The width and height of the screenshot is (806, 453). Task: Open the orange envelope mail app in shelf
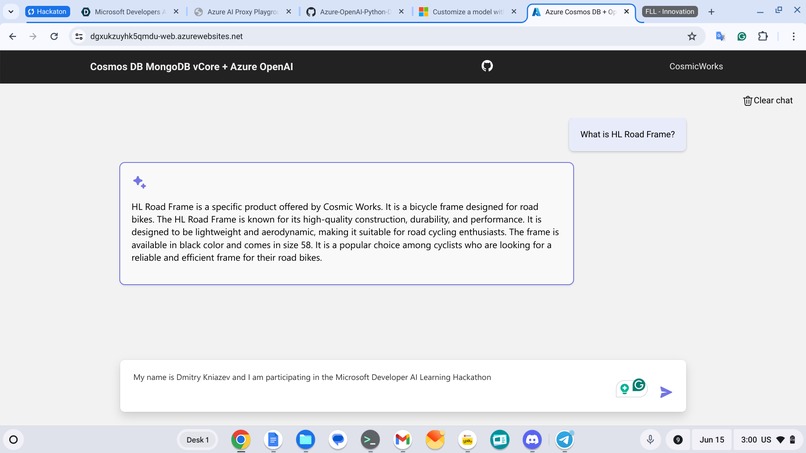(x=435, y=440)
